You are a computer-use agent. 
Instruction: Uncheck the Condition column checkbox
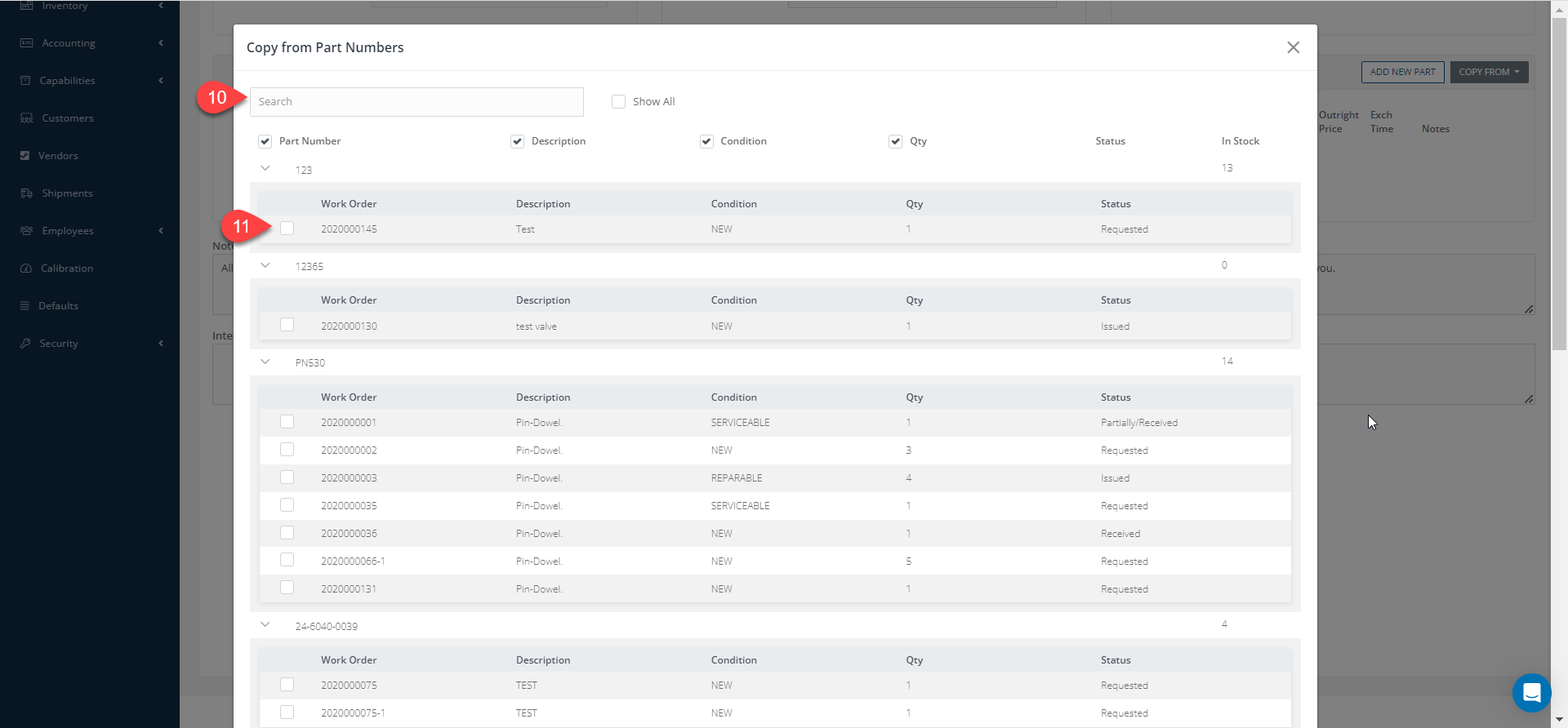[x=706, y=141]
